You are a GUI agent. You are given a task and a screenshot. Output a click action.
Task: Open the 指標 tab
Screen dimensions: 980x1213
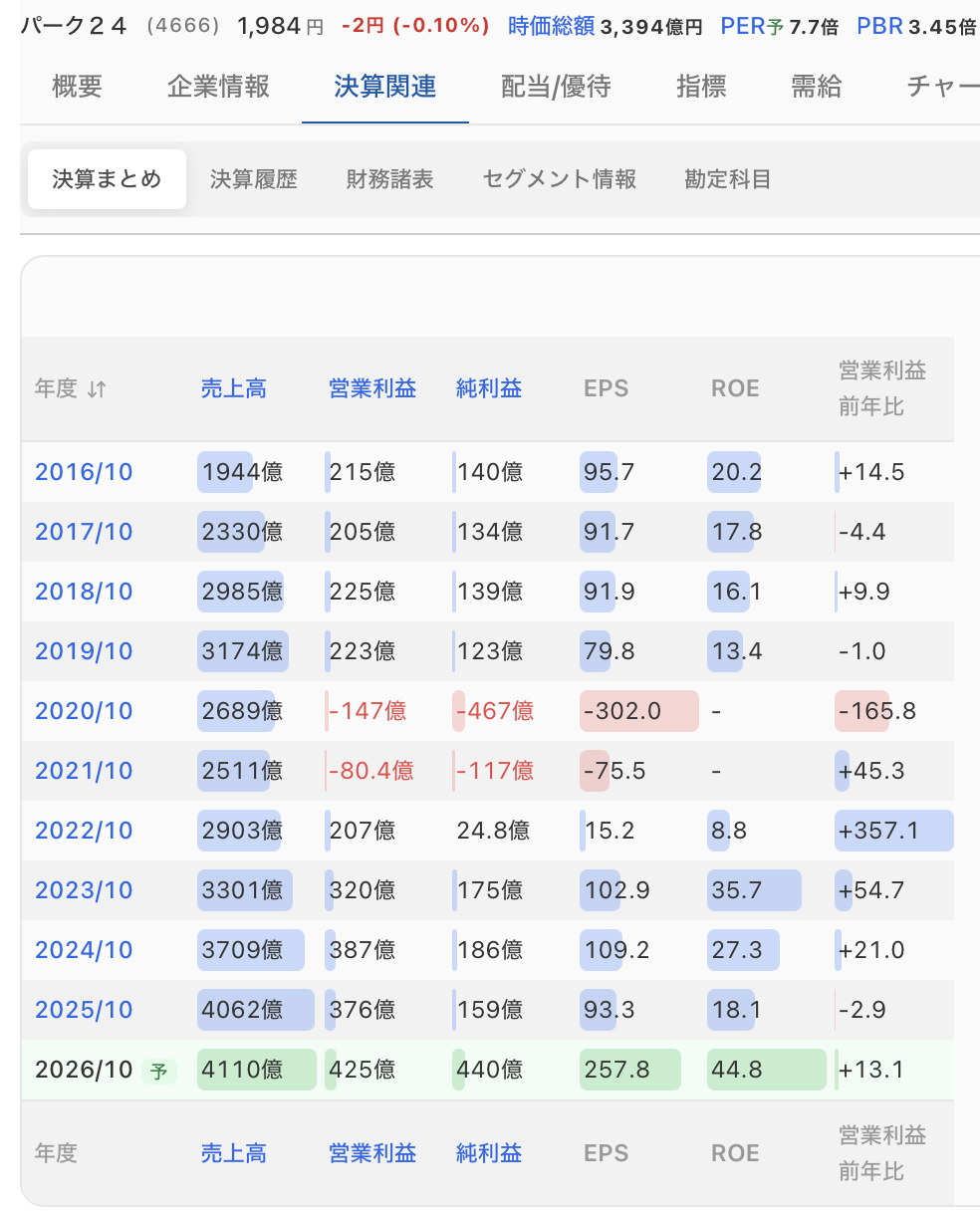(x=701, y=87)
